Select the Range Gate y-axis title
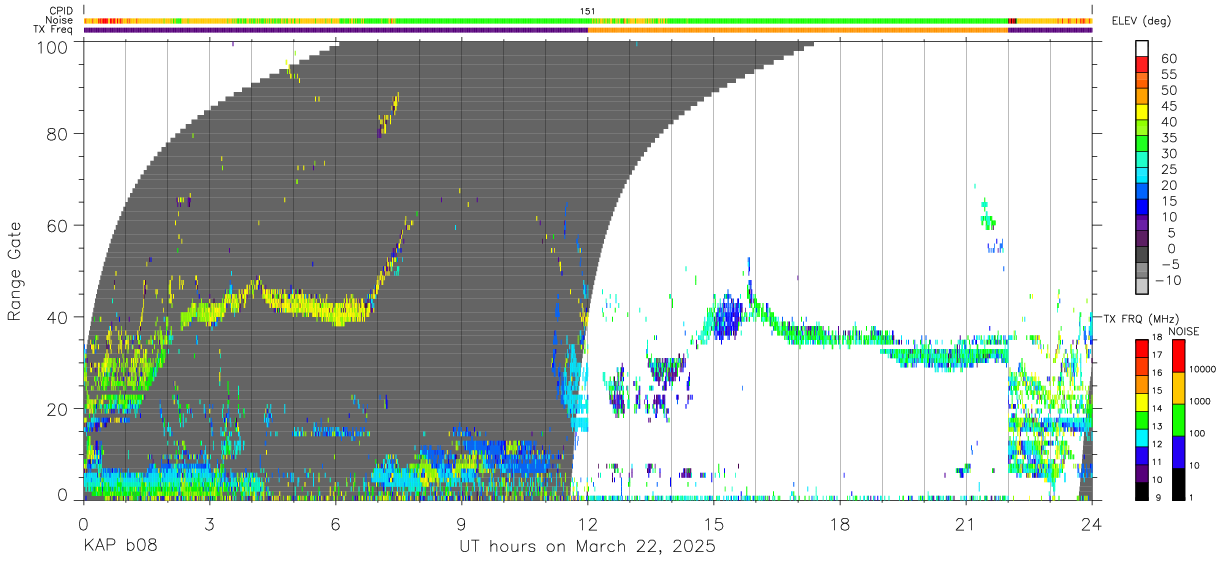 [16, 271]
